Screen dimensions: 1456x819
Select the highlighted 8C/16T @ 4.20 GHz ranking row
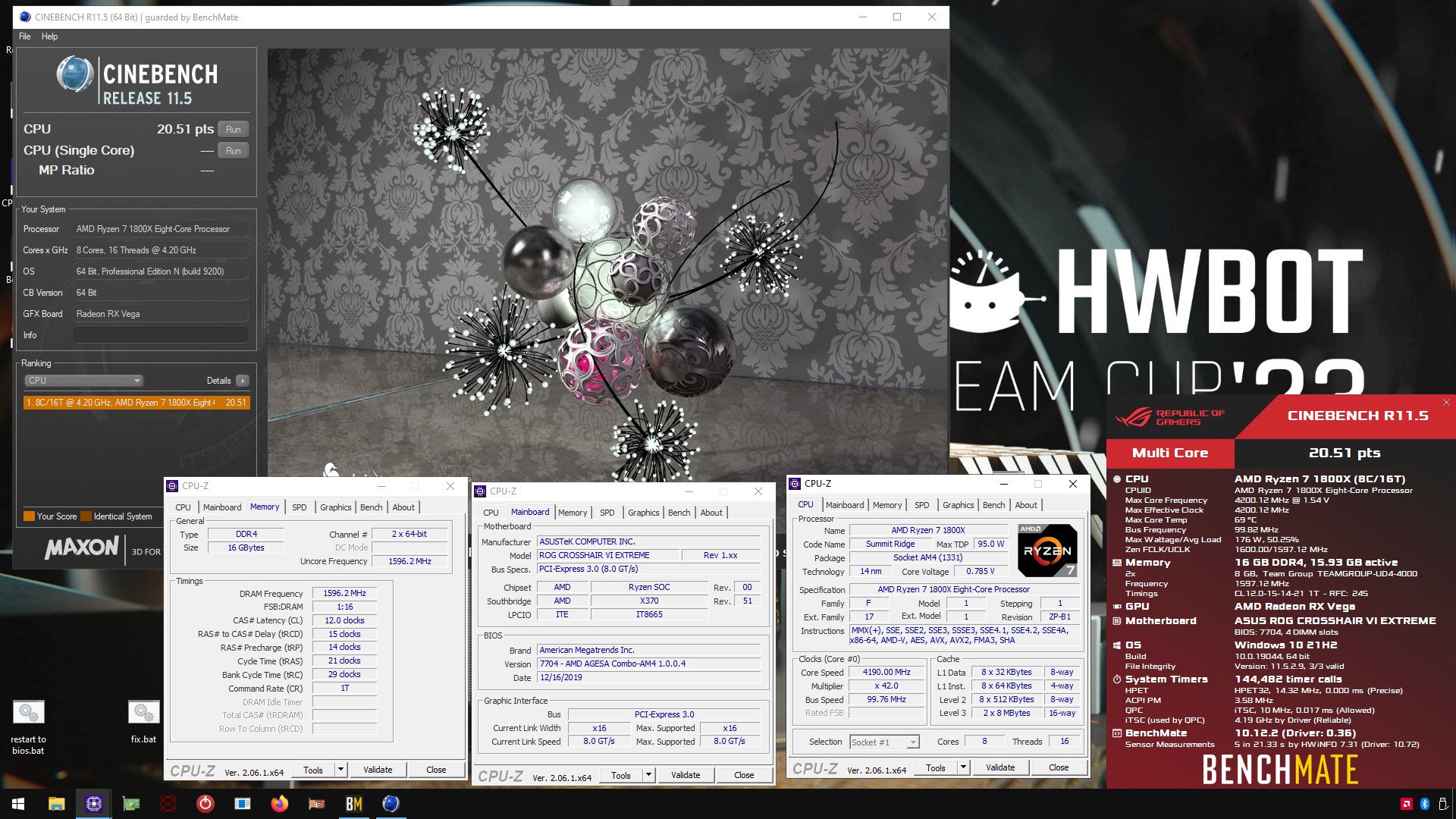click(x=136, y=403)
